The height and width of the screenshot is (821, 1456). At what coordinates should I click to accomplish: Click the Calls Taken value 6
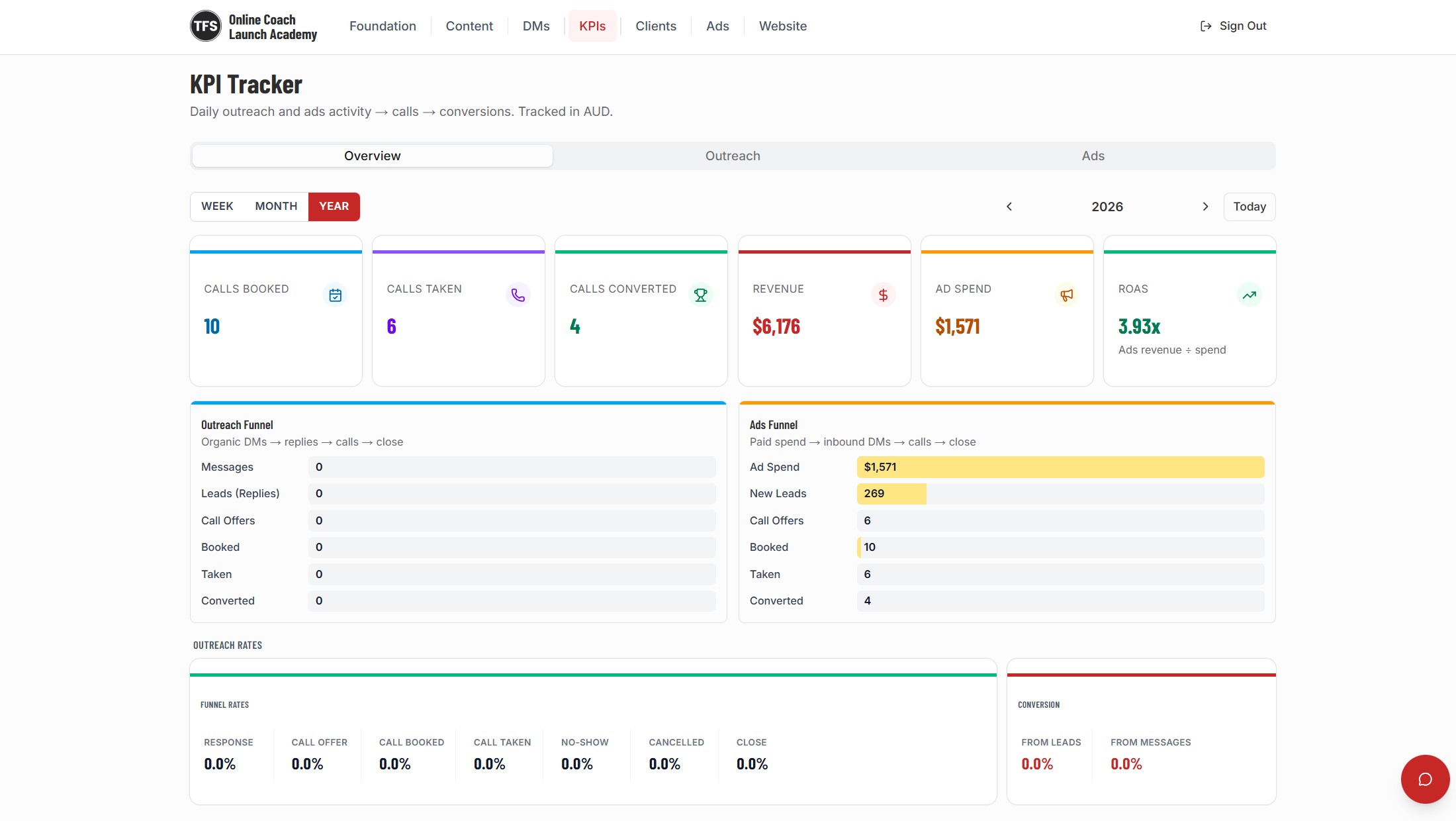point(392,327)
